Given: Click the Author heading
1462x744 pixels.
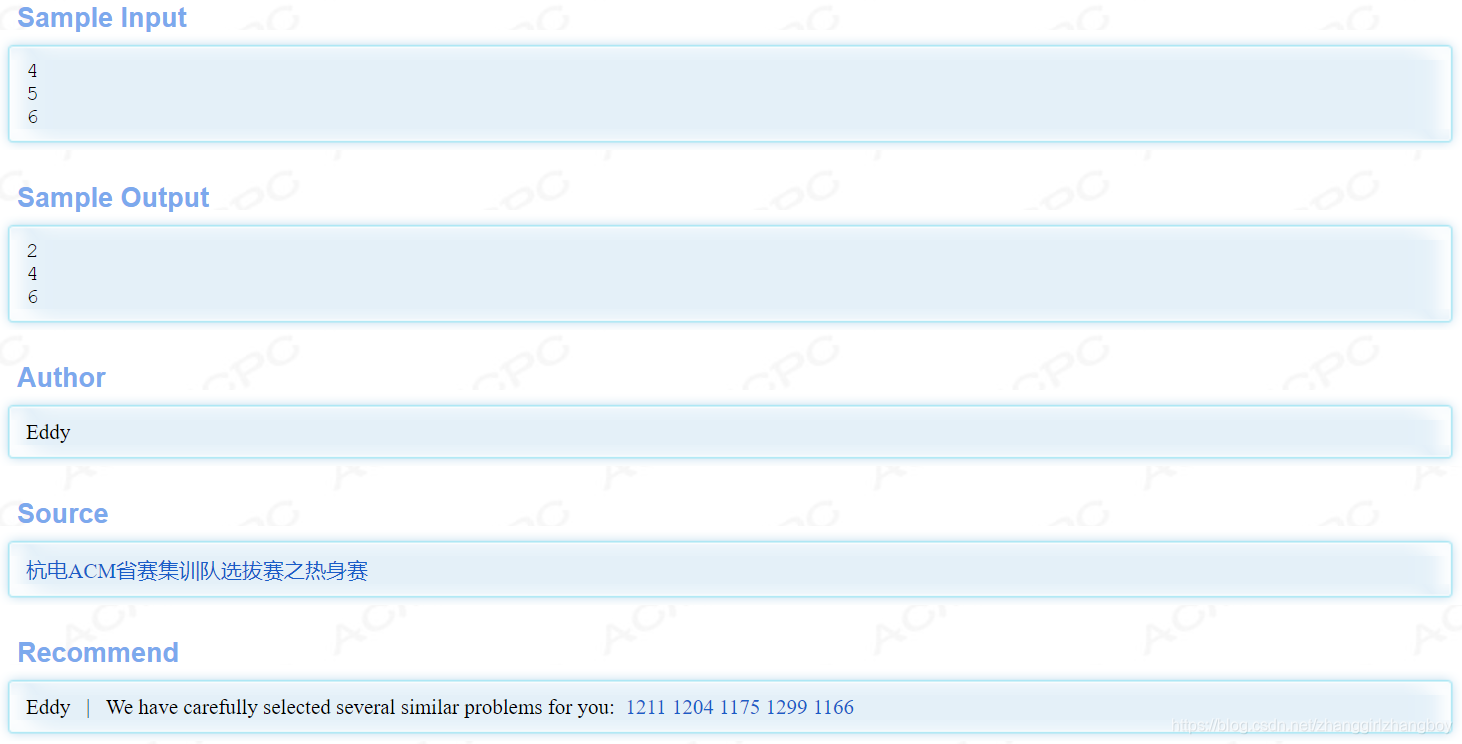Looking at the screenshot, I should tap(61, 378).
